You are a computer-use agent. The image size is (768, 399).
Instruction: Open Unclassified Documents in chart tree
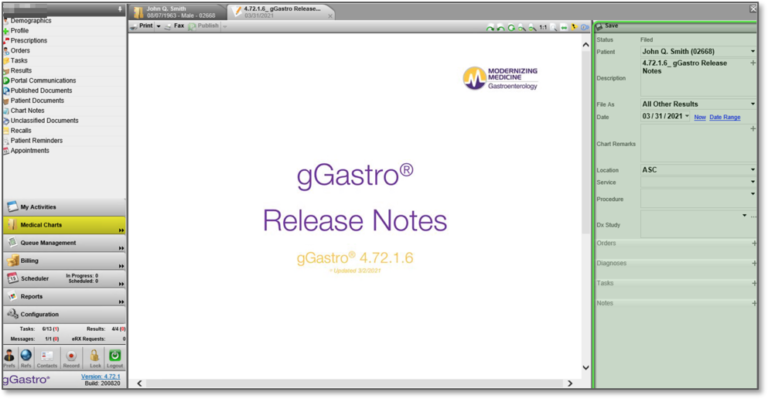(x=45, y=120)
